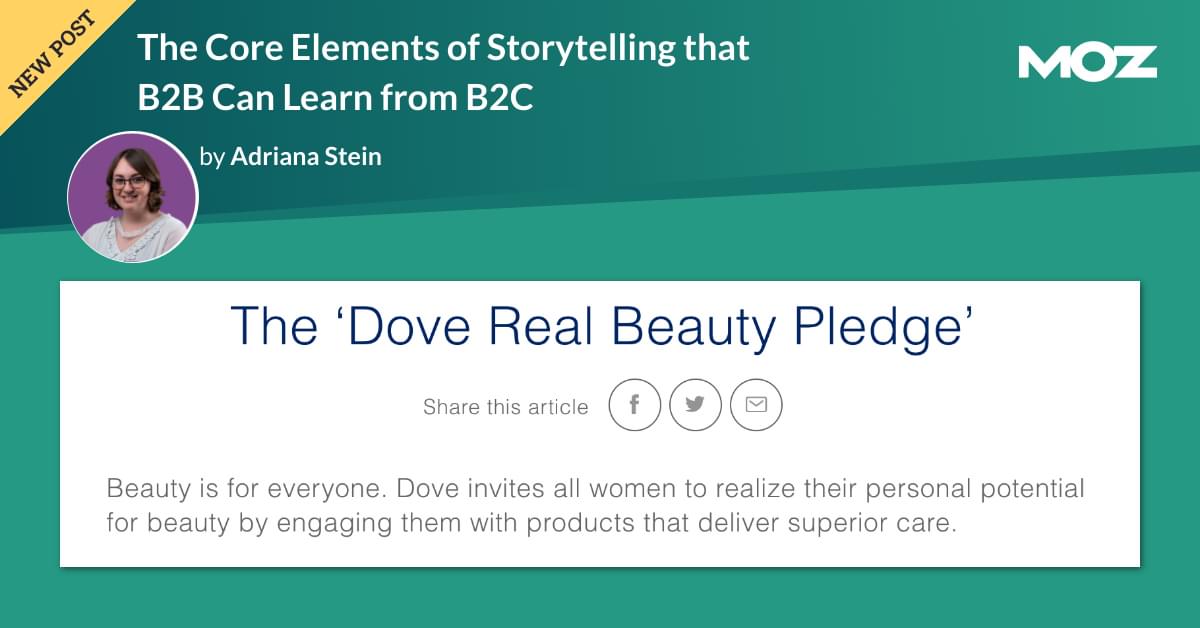Screen dimensions: 1200x628
Task: Select the 'Dove Real Beauty Pledge' heading
Action: [601, 327]
